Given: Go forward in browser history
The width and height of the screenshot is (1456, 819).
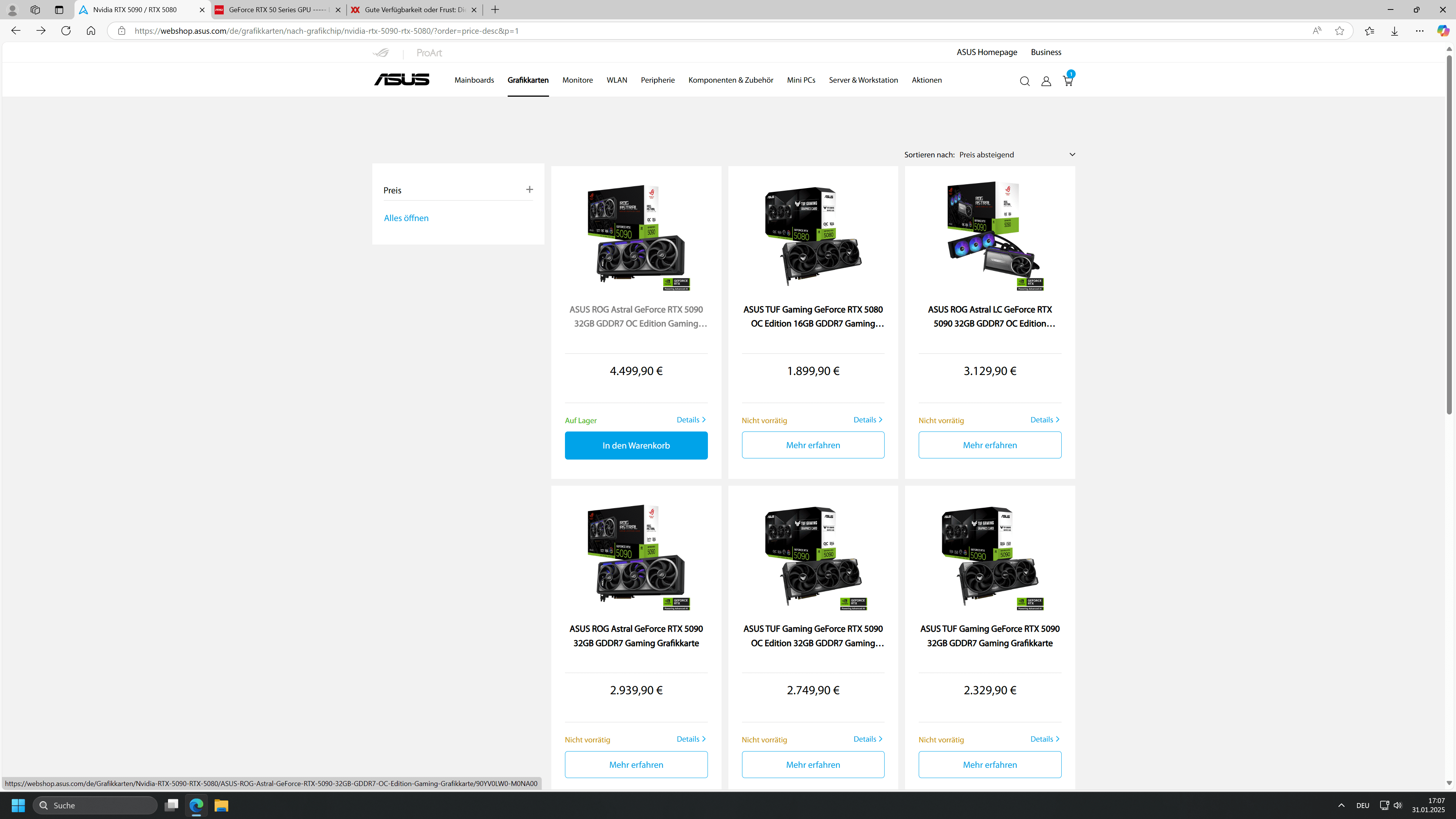Looking at the screenshot, I should point(41,30).
